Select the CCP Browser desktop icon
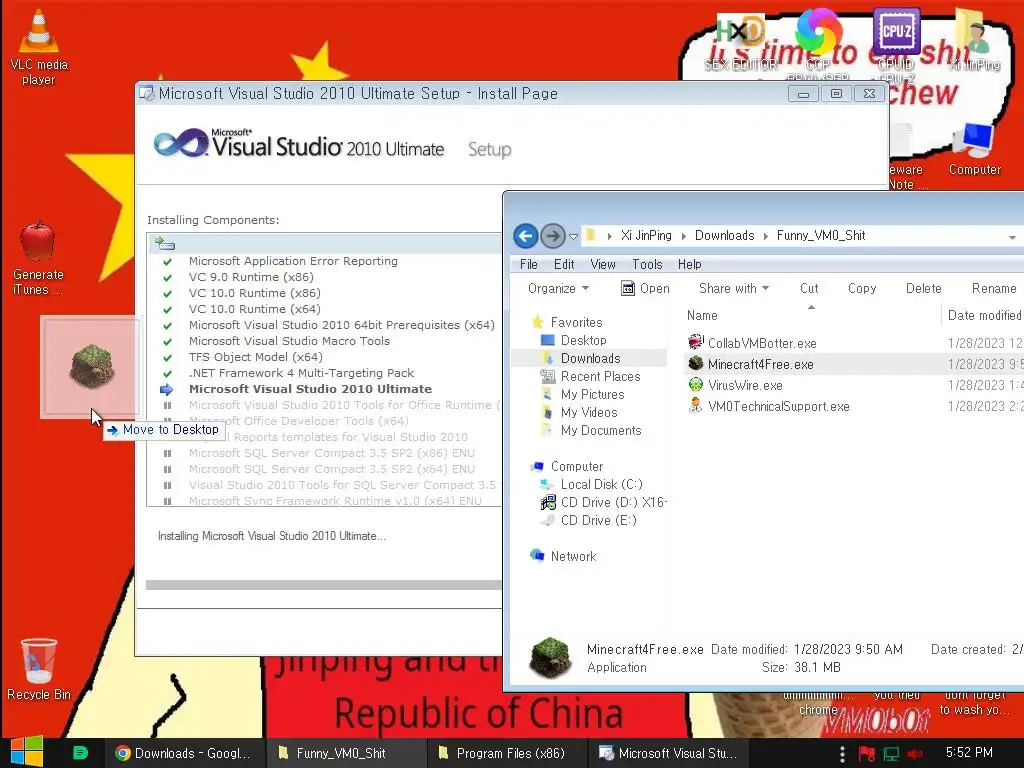 818,41
